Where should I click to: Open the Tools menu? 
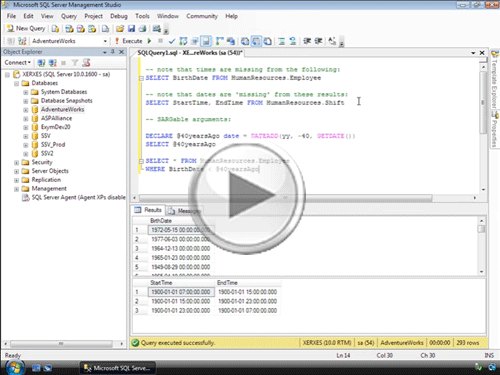click(x=142, y=16)
